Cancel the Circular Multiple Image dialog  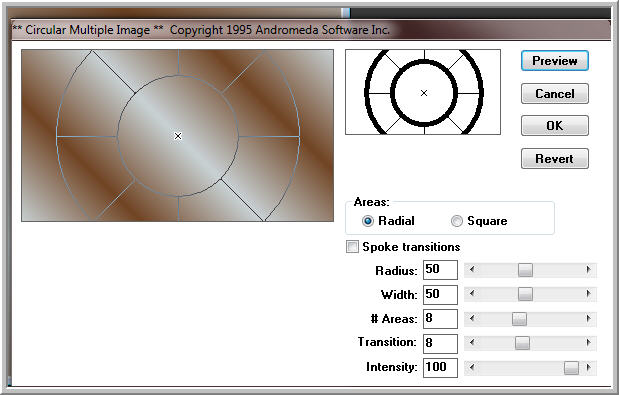pos(555,94)
